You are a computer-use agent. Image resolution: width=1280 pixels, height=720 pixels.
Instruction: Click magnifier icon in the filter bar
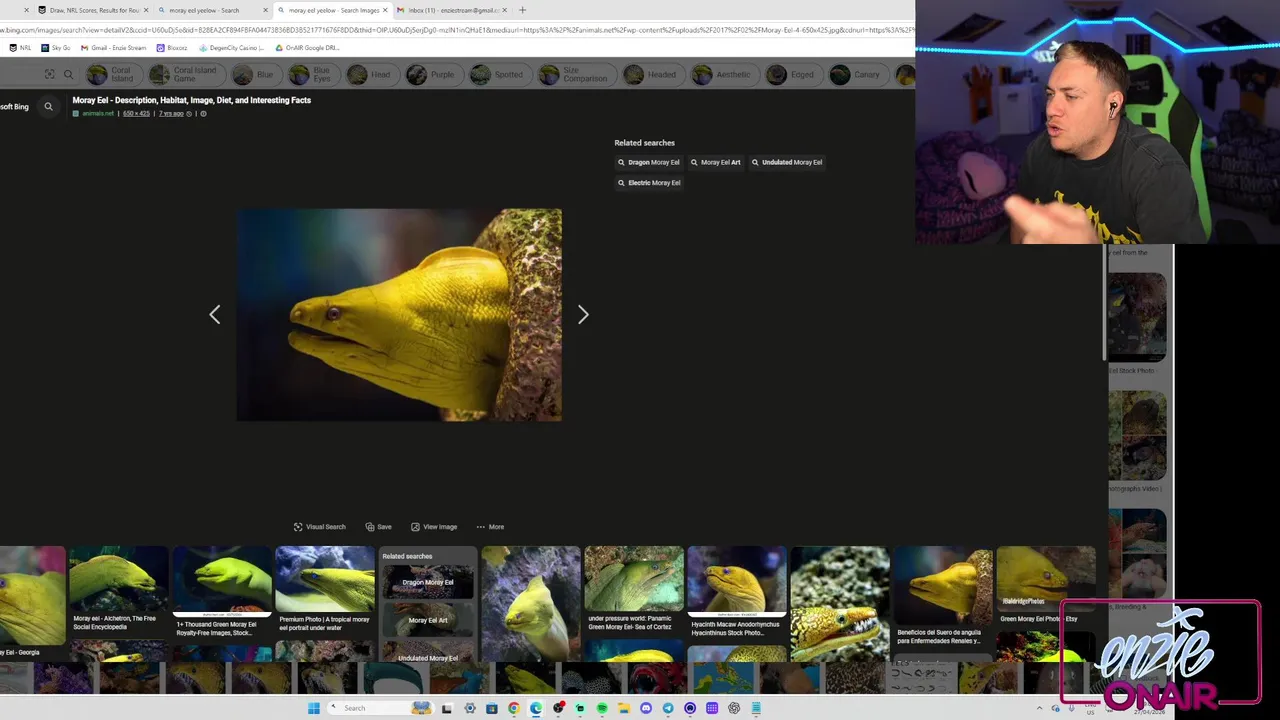pyautogui.click(x=68, y=74)
